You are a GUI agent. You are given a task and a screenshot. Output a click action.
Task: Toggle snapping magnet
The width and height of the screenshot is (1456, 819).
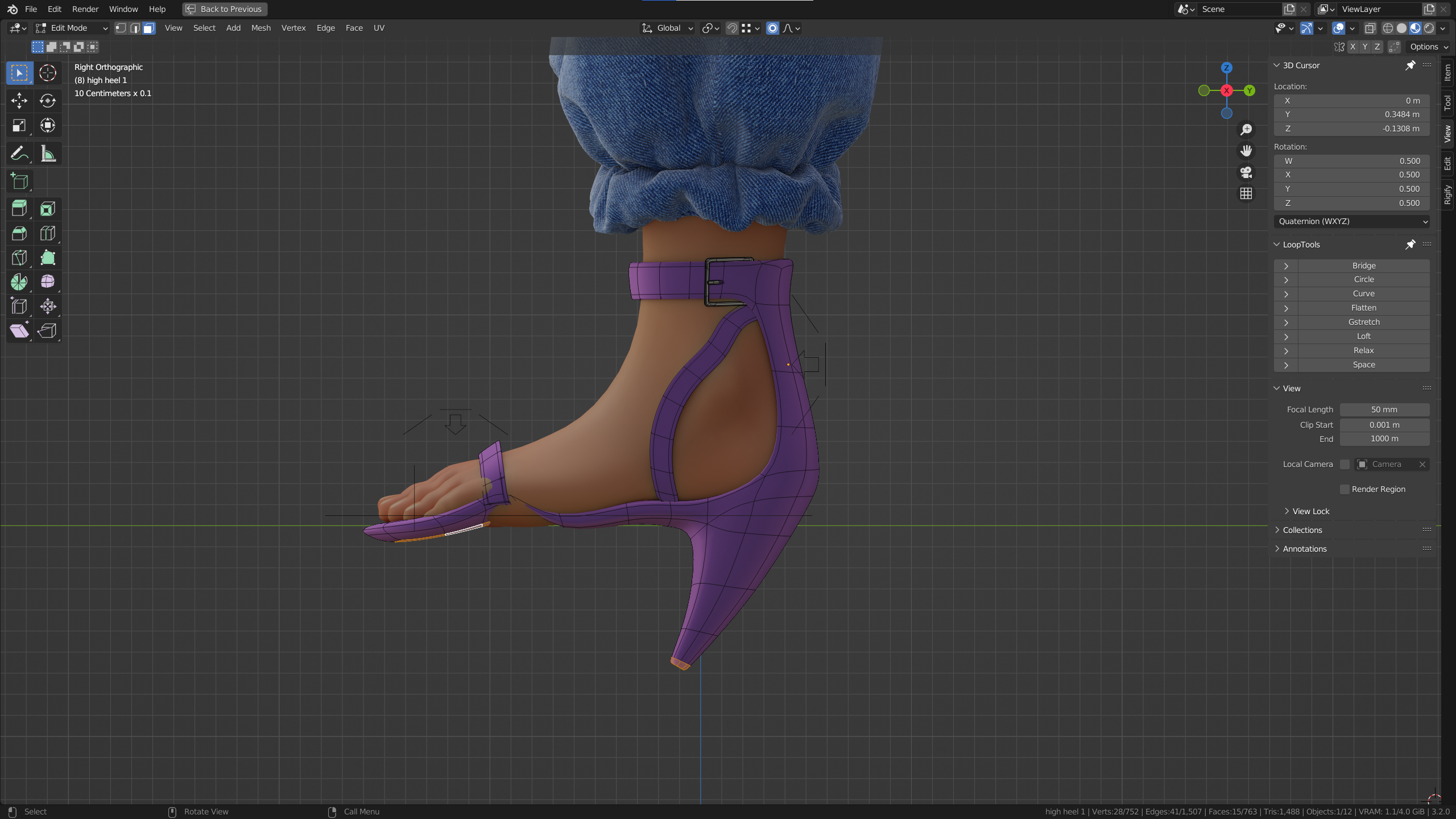click(732, 28)
